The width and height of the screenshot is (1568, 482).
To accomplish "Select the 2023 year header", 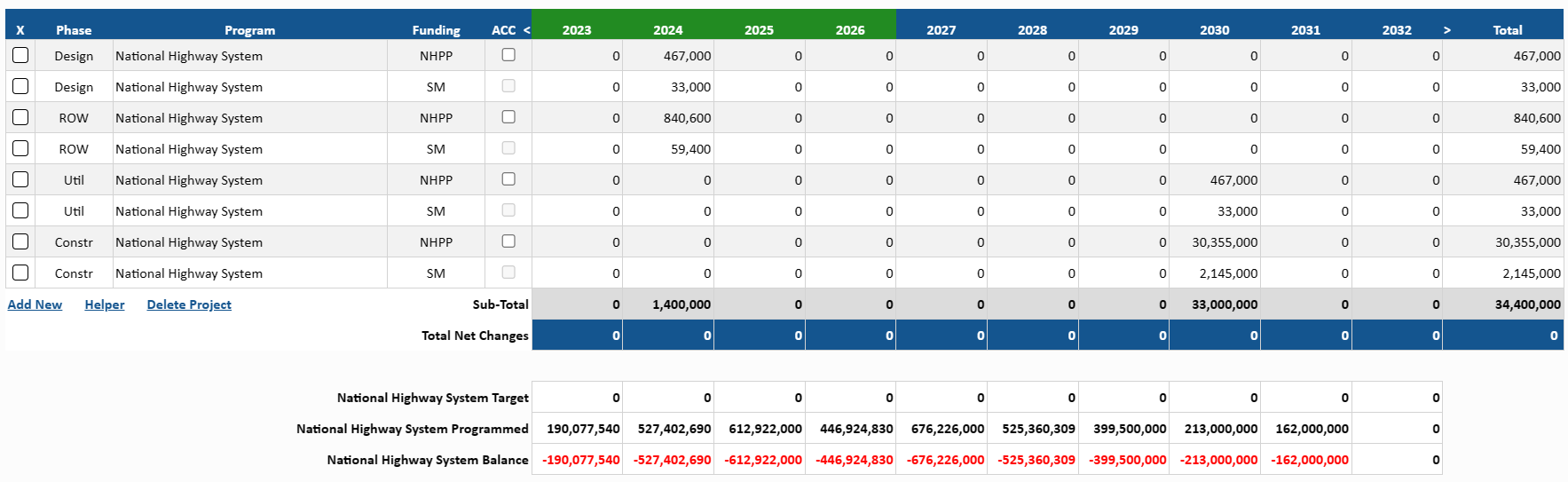I will tap(577, 29).
